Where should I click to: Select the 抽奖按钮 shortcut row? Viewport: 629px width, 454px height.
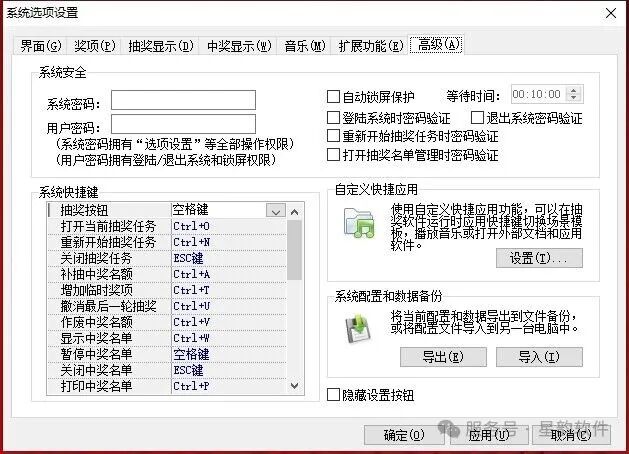coord(167,210)
